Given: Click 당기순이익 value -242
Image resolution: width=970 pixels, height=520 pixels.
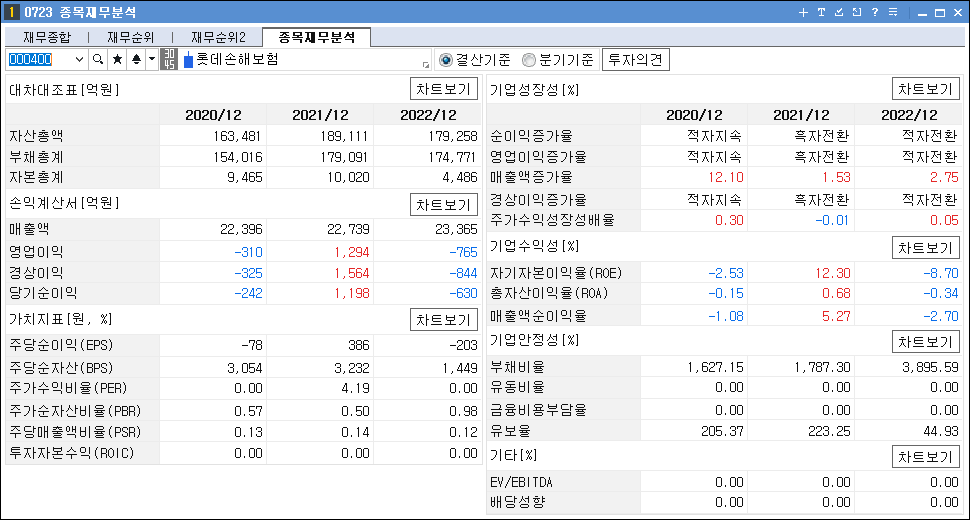Looking at the screenshot, I should [x=248, y=293].
